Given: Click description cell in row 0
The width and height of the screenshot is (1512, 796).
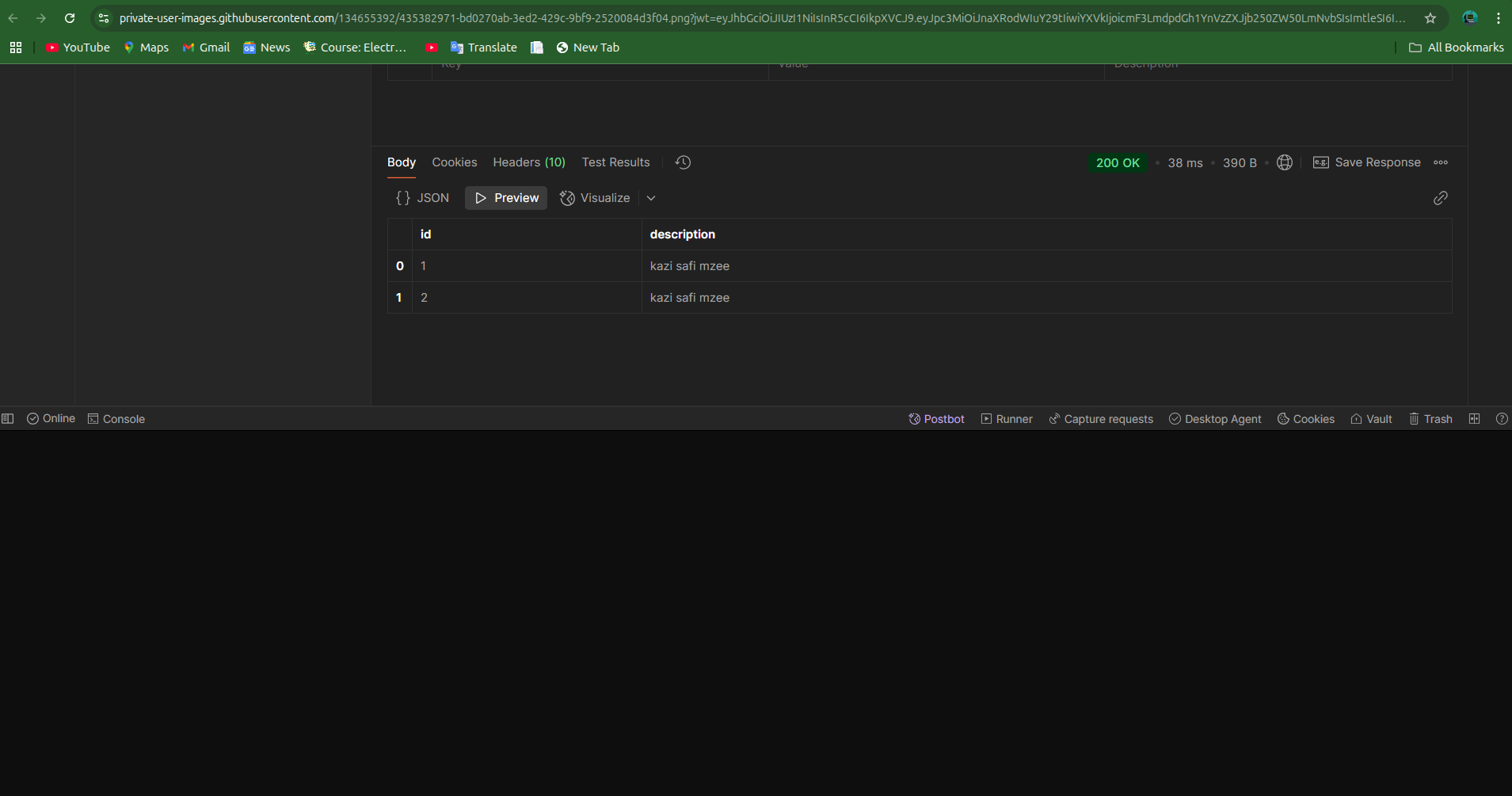Looking at the screenshot, I should (x=1046, y=266).
